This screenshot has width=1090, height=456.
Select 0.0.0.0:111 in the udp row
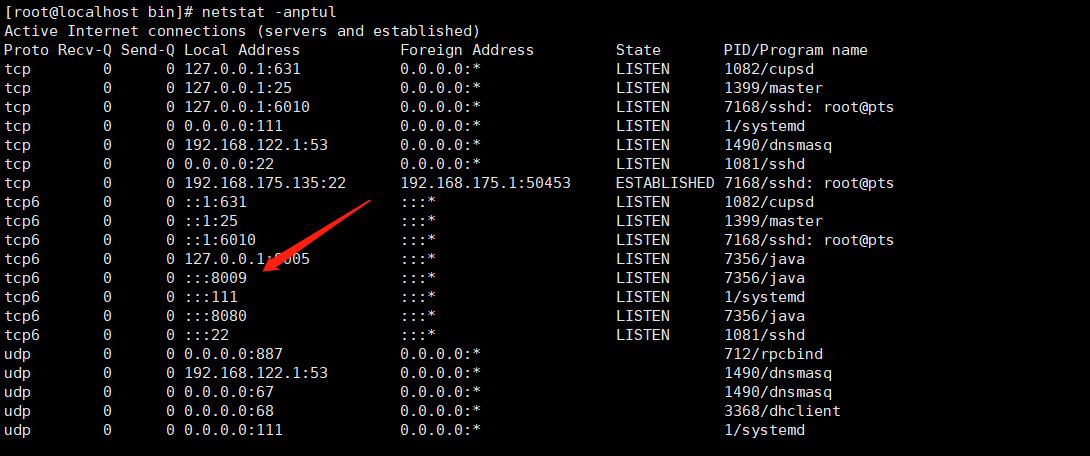pyautogui.click(x=234, y=430)
